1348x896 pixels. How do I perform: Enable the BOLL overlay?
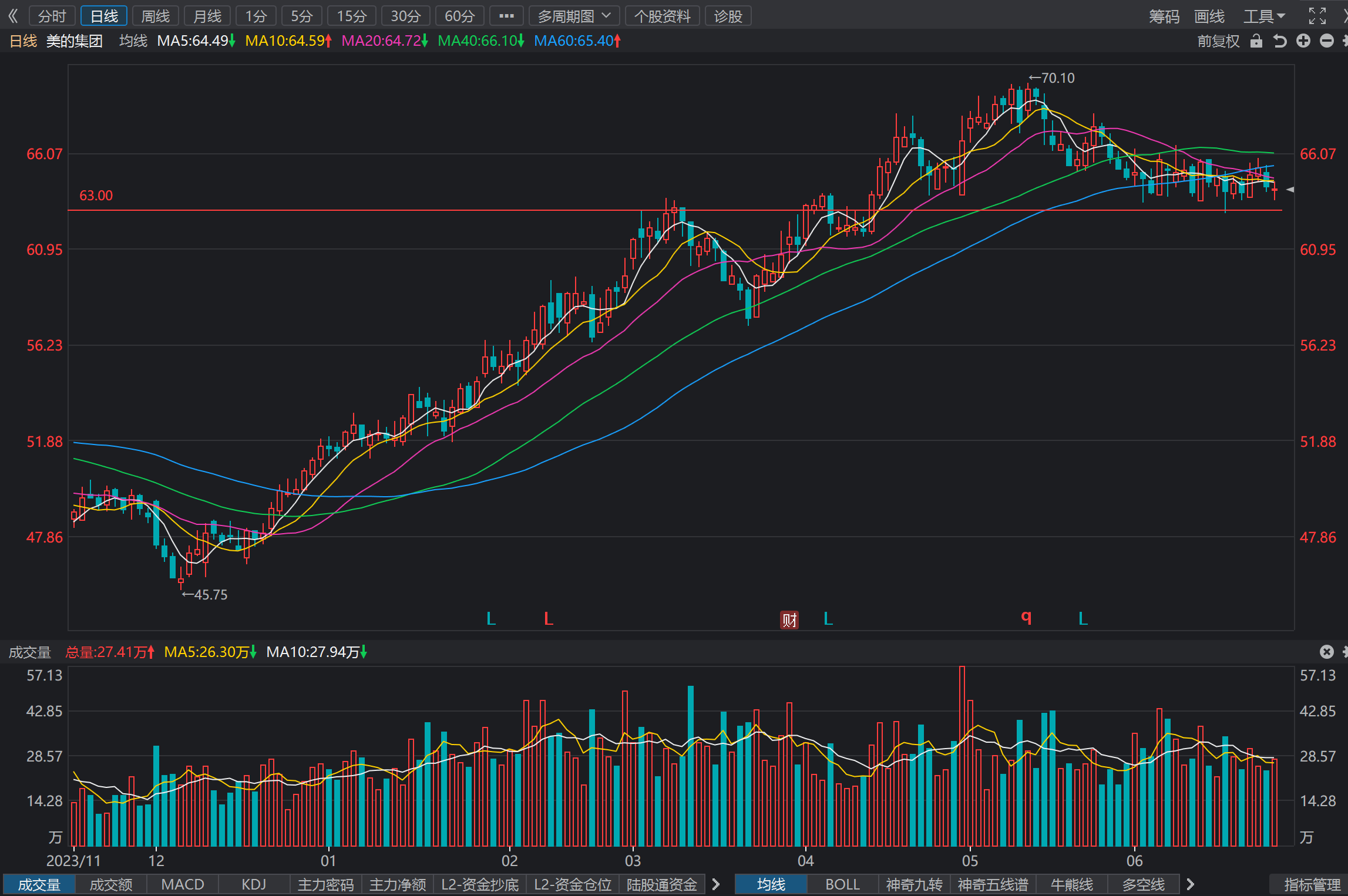click(x=843, y=884)
